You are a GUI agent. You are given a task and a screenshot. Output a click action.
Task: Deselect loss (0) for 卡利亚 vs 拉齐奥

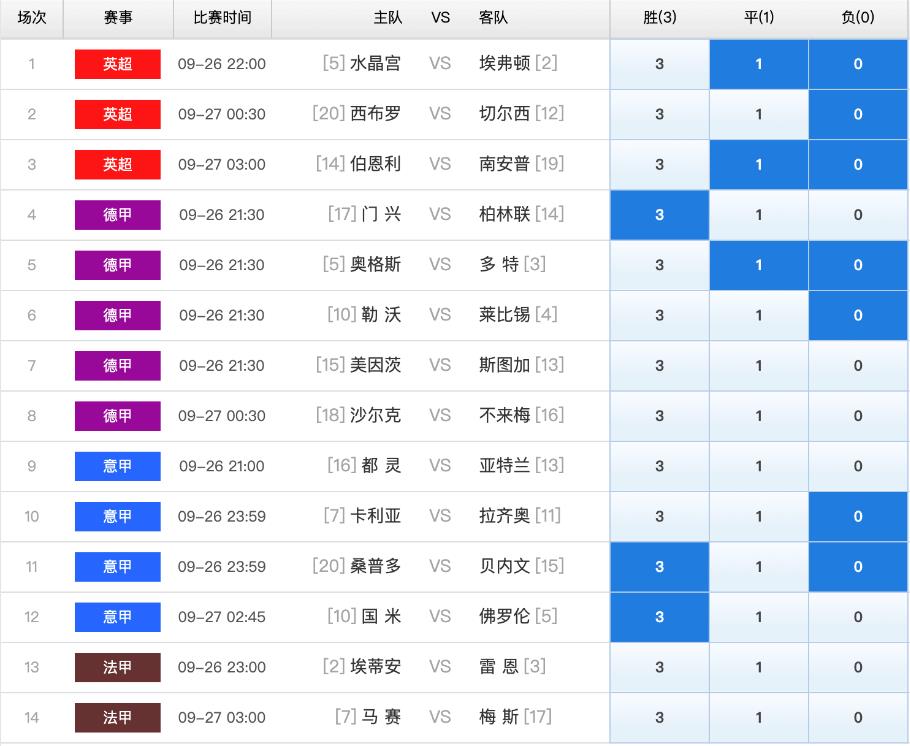[858, 516]
